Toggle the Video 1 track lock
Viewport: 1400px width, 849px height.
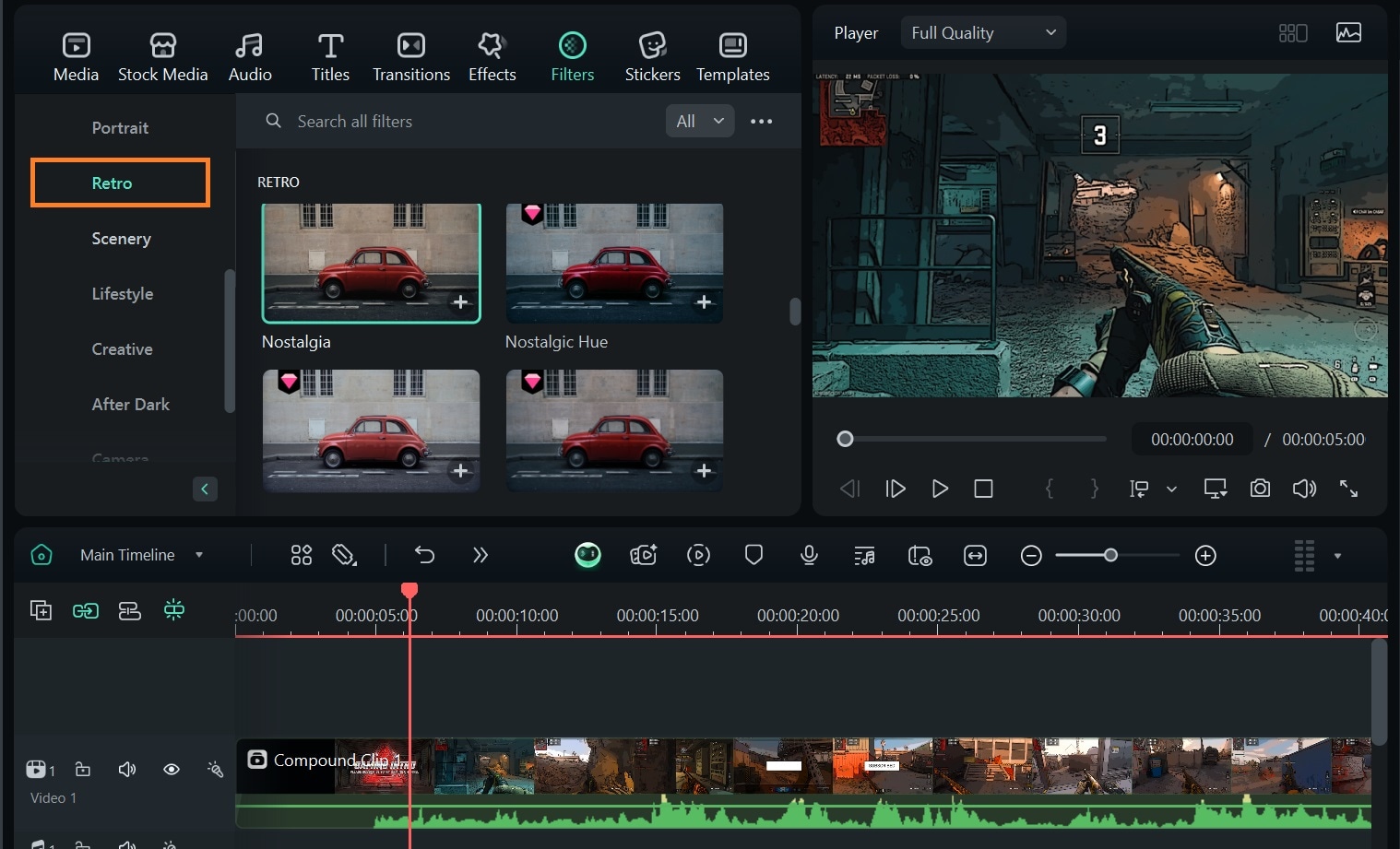click(x=83, y=769)
